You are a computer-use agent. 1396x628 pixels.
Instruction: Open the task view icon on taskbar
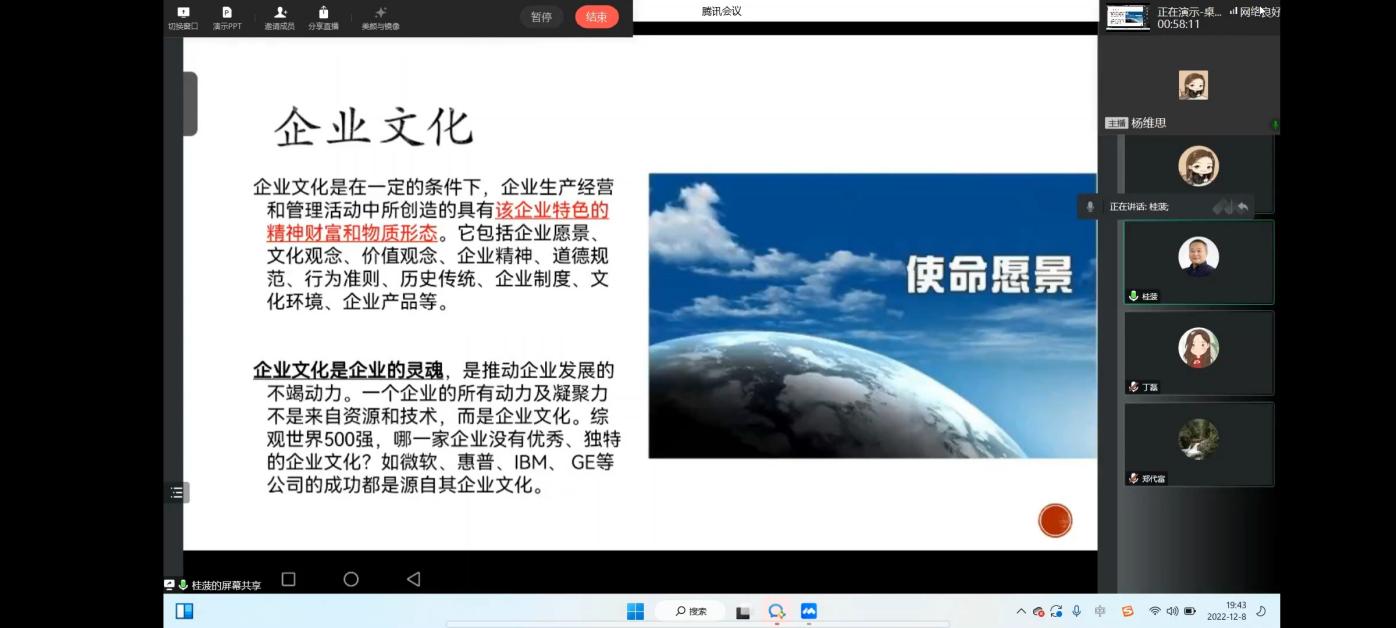743,612
